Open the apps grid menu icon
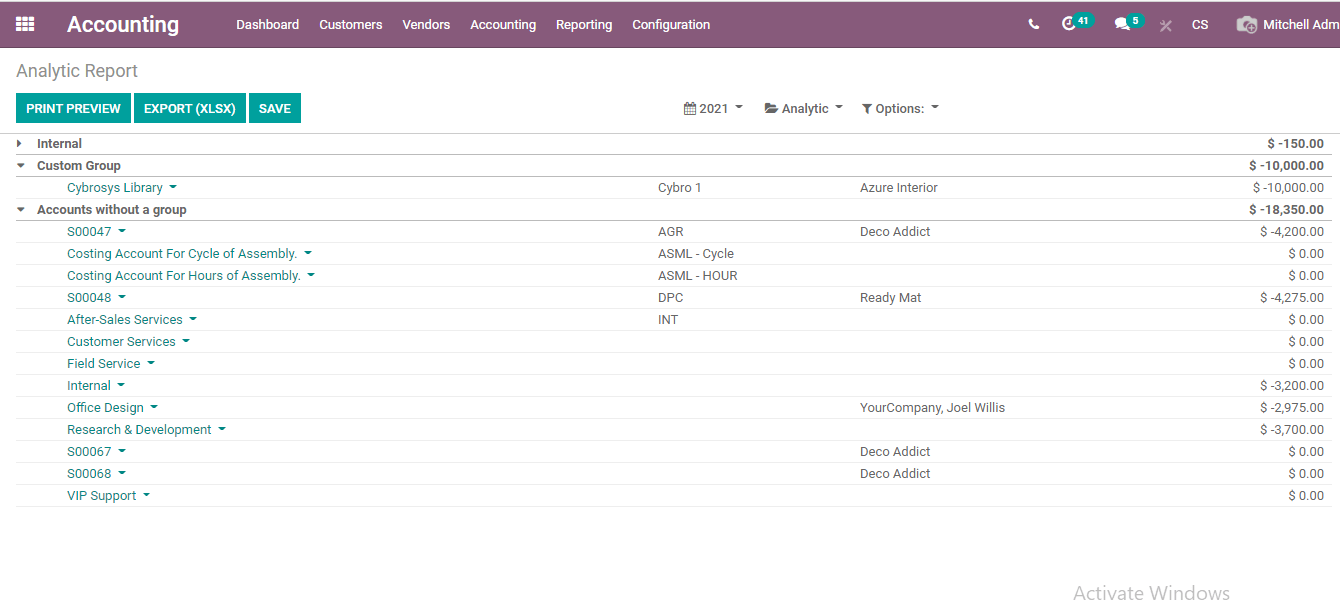The image size is (1340, 605). tap(25, 24)
